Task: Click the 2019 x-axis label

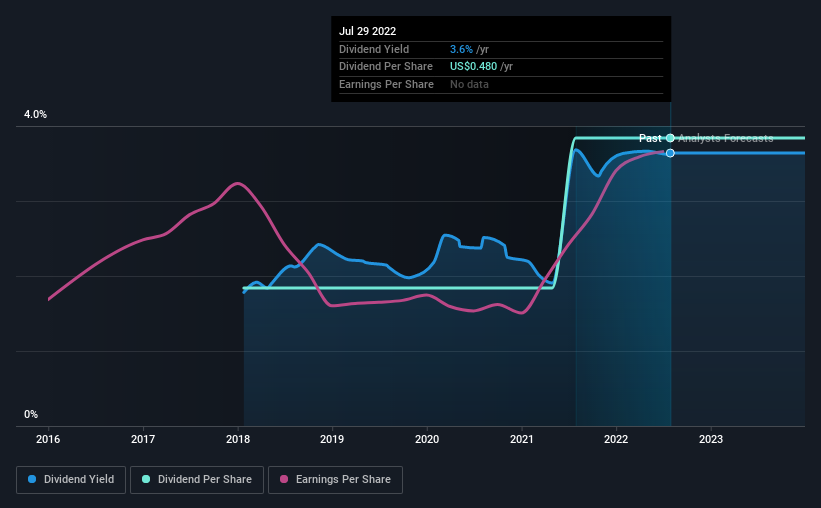Action: [x=332, y=439]
